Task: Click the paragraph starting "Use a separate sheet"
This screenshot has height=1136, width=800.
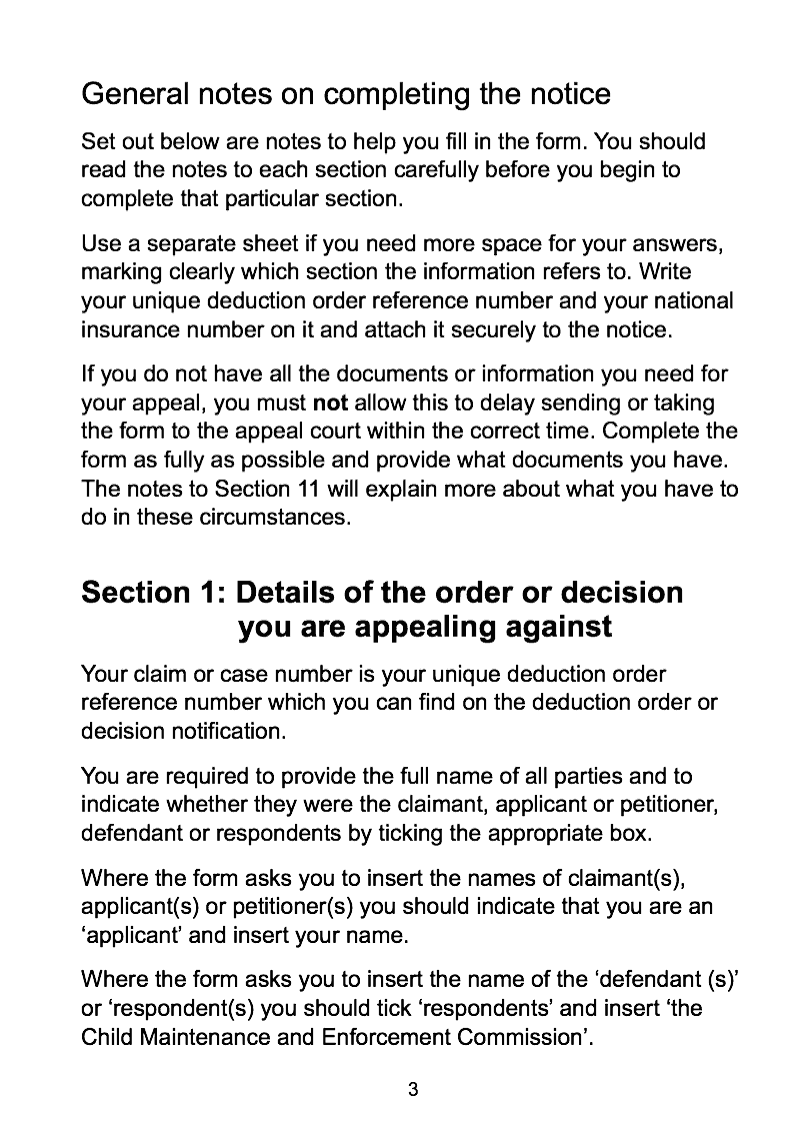Action: point(407,286)
